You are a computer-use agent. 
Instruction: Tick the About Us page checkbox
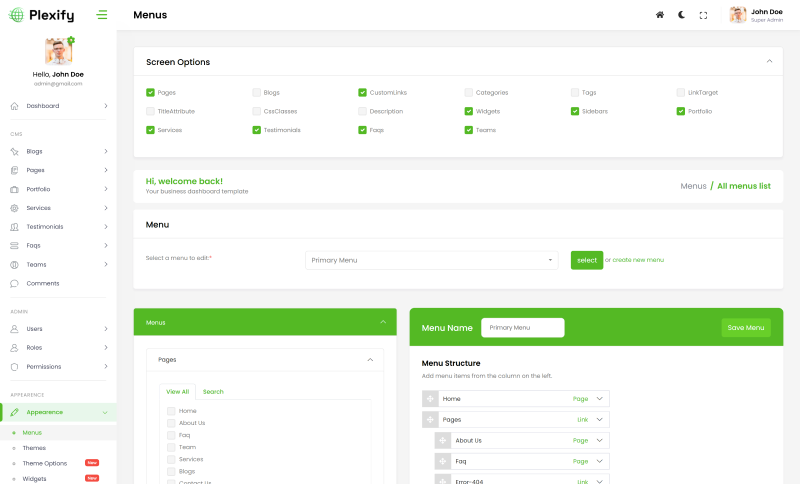tap(171, 423)
